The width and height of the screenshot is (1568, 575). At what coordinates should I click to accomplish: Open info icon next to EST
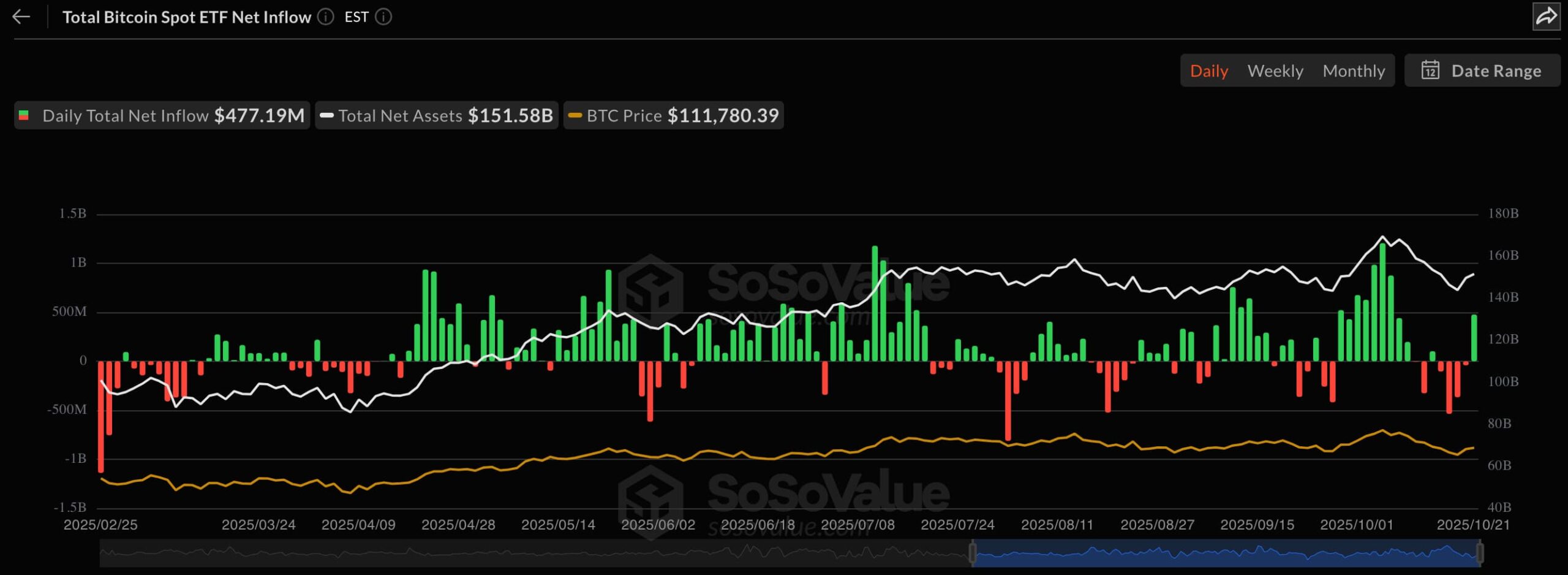click(383, 17)
